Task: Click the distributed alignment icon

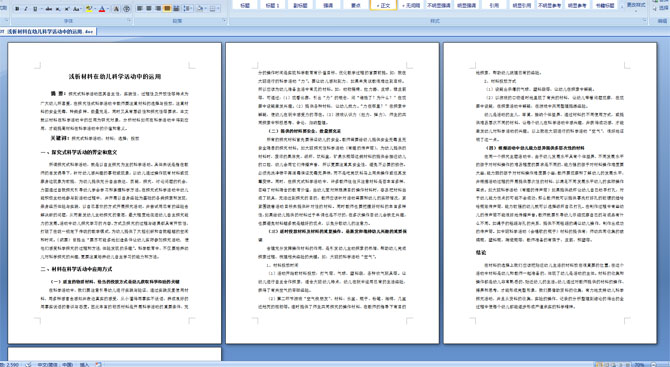Action: (176, 8)
